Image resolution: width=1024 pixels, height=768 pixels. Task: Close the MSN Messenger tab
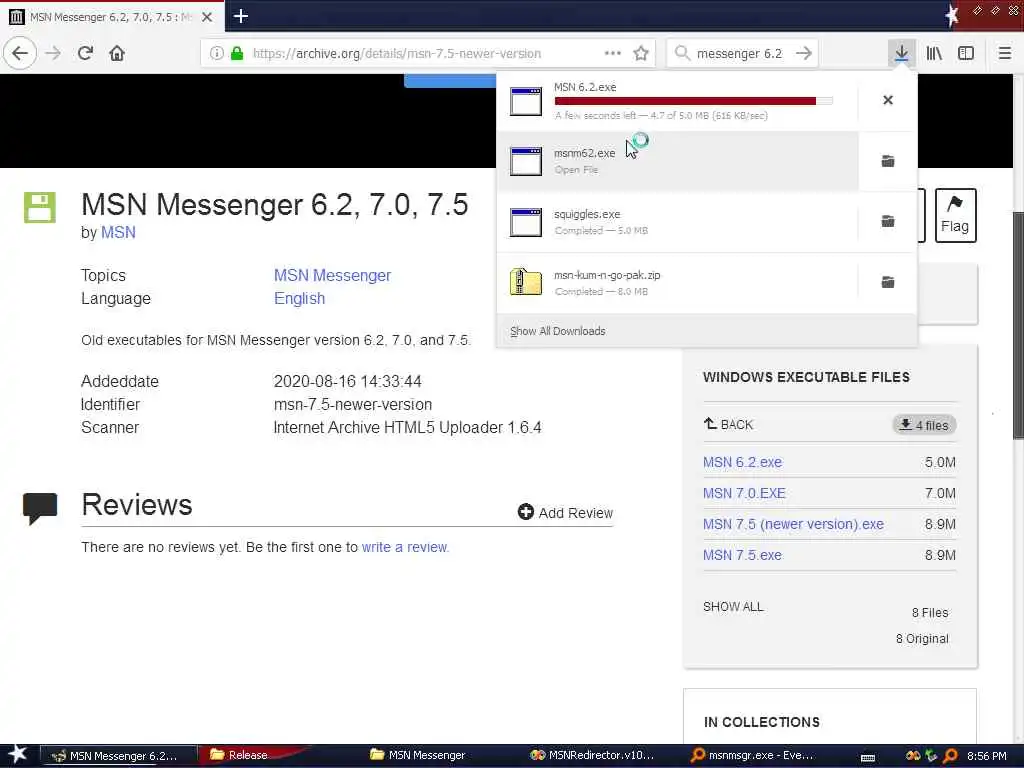tap(207, 17)
